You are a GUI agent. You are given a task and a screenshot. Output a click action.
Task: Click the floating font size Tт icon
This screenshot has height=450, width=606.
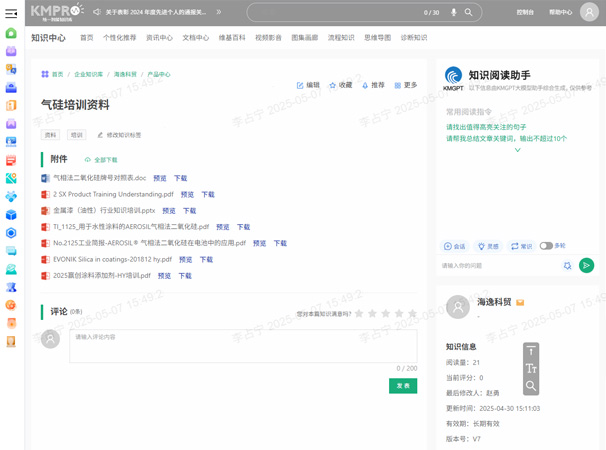point(531,368)
